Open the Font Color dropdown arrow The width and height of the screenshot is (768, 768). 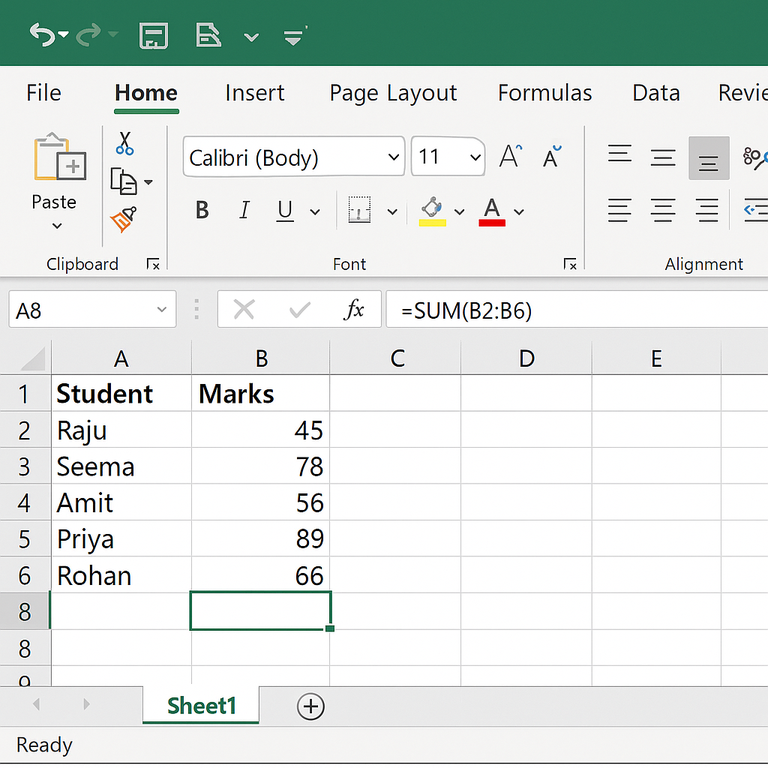point(519,212)
